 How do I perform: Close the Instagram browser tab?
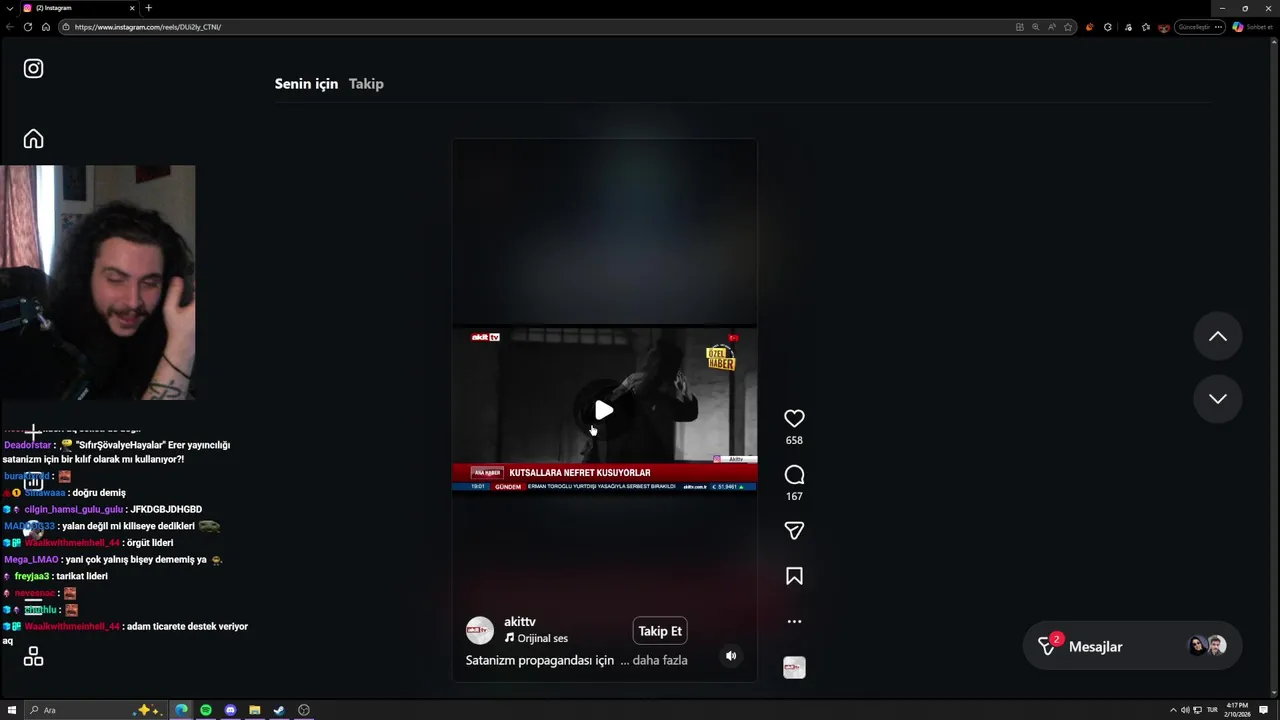[132, 8]
